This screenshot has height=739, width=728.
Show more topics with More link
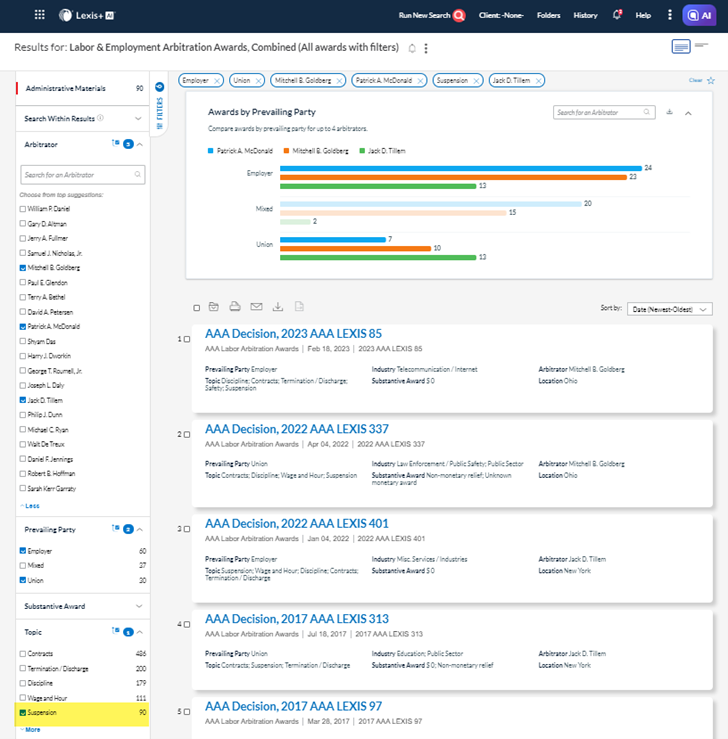tap(31, 730)
